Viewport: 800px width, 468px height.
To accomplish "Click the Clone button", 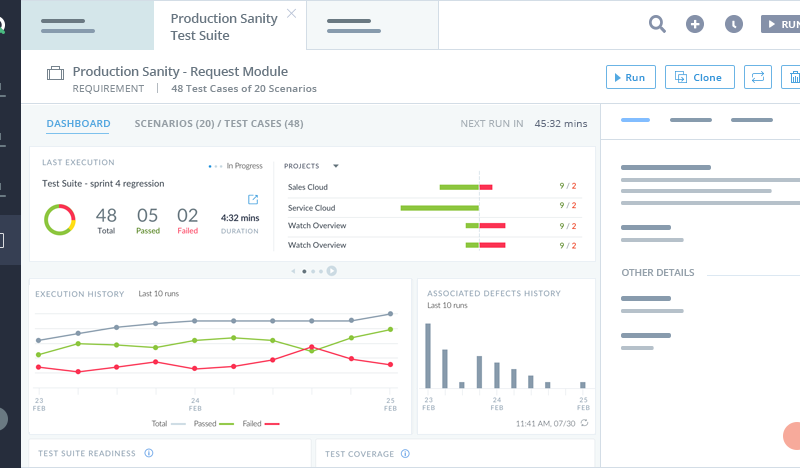I will 700,77.
